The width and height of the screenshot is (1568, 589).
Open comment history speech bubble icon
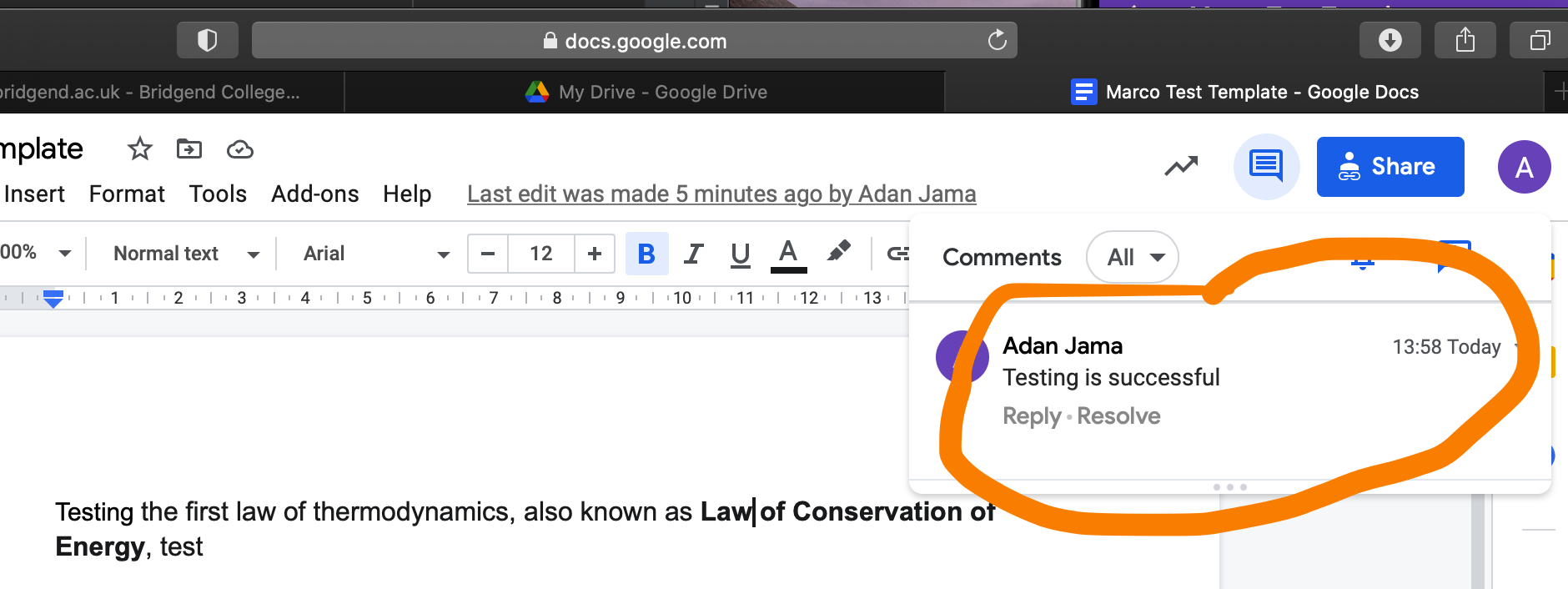[x=1266, y=166]
